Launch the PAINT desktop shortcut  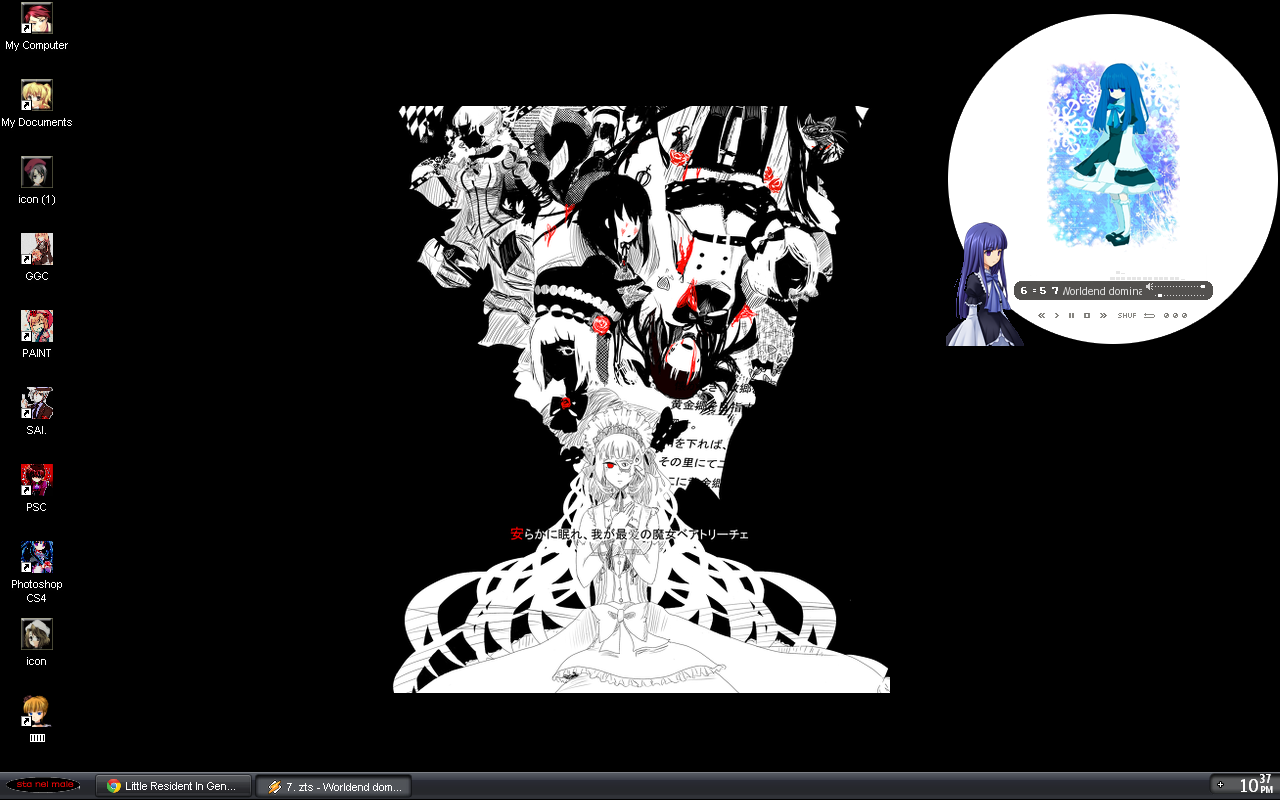36,335
